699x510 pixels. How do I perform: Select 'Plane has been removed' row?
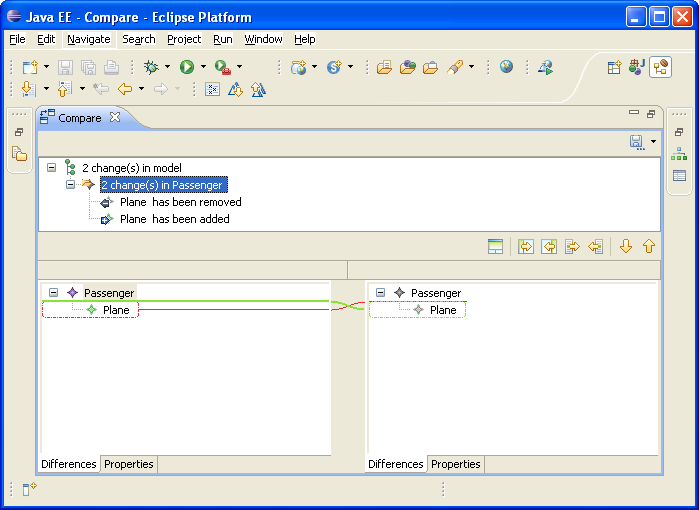pos(181,202)
